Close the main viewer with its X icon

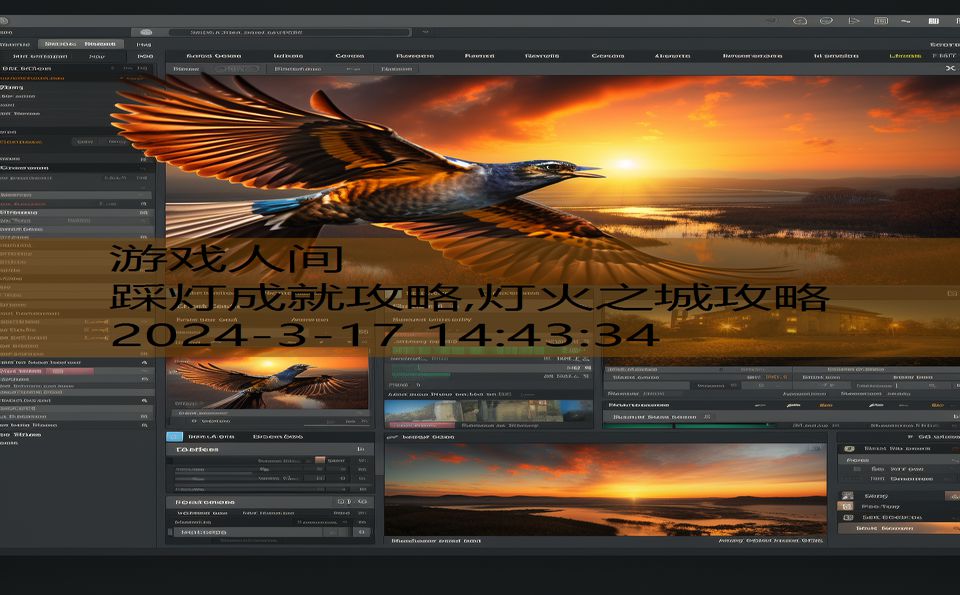click(x=950, y=69)
